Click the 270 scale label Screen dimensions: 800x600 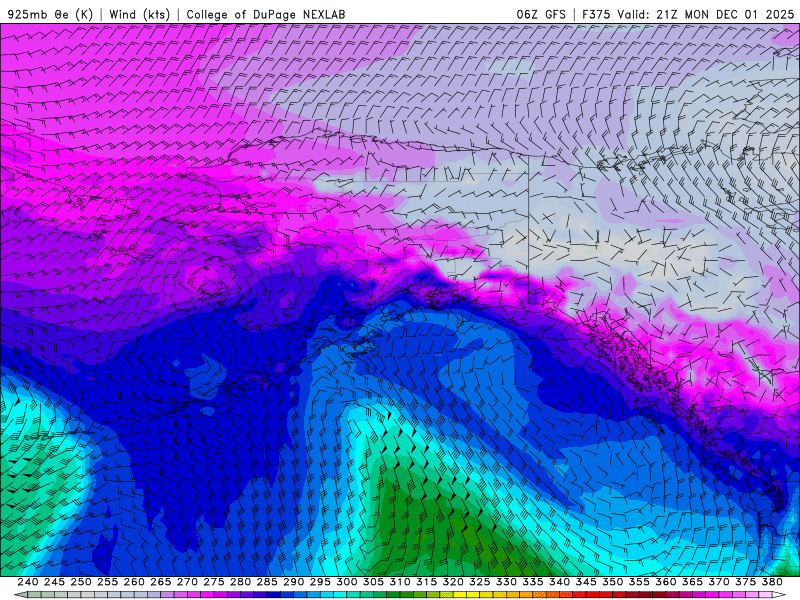(187, 582)
